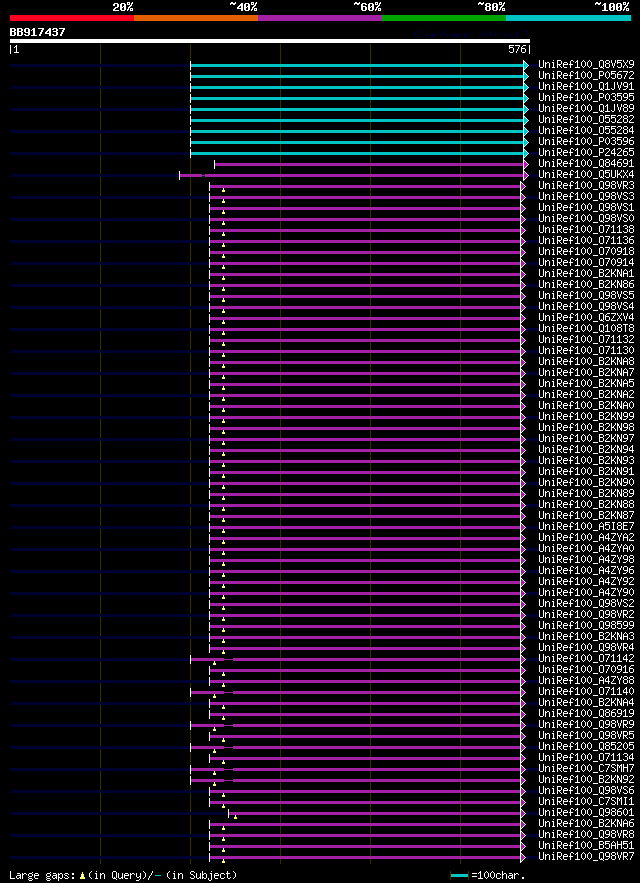The height and width of the screenshot is (883, 640).
Task: Select the UniRef100_O55284 label
Action: (586, 131)
